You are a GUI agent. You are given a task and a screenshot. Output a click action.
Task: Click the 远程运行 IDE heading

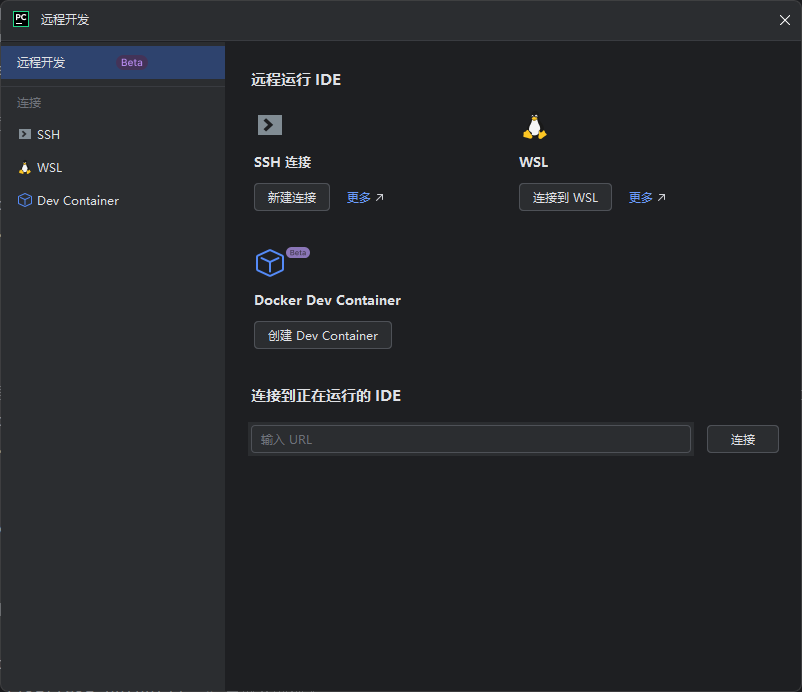click(296, 80)
